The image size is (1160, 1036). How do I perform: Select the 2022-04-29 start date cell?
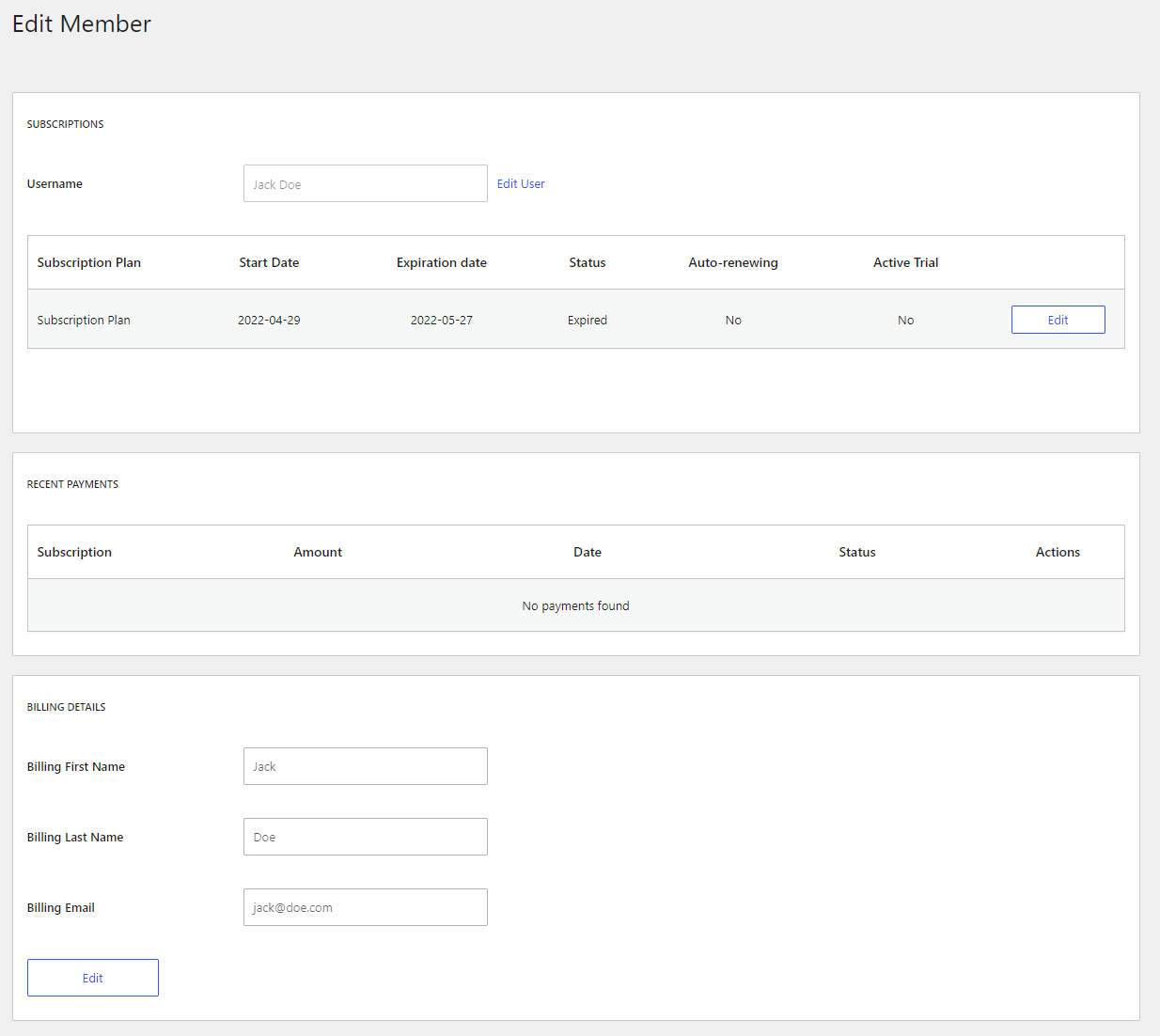pos(269,320)
